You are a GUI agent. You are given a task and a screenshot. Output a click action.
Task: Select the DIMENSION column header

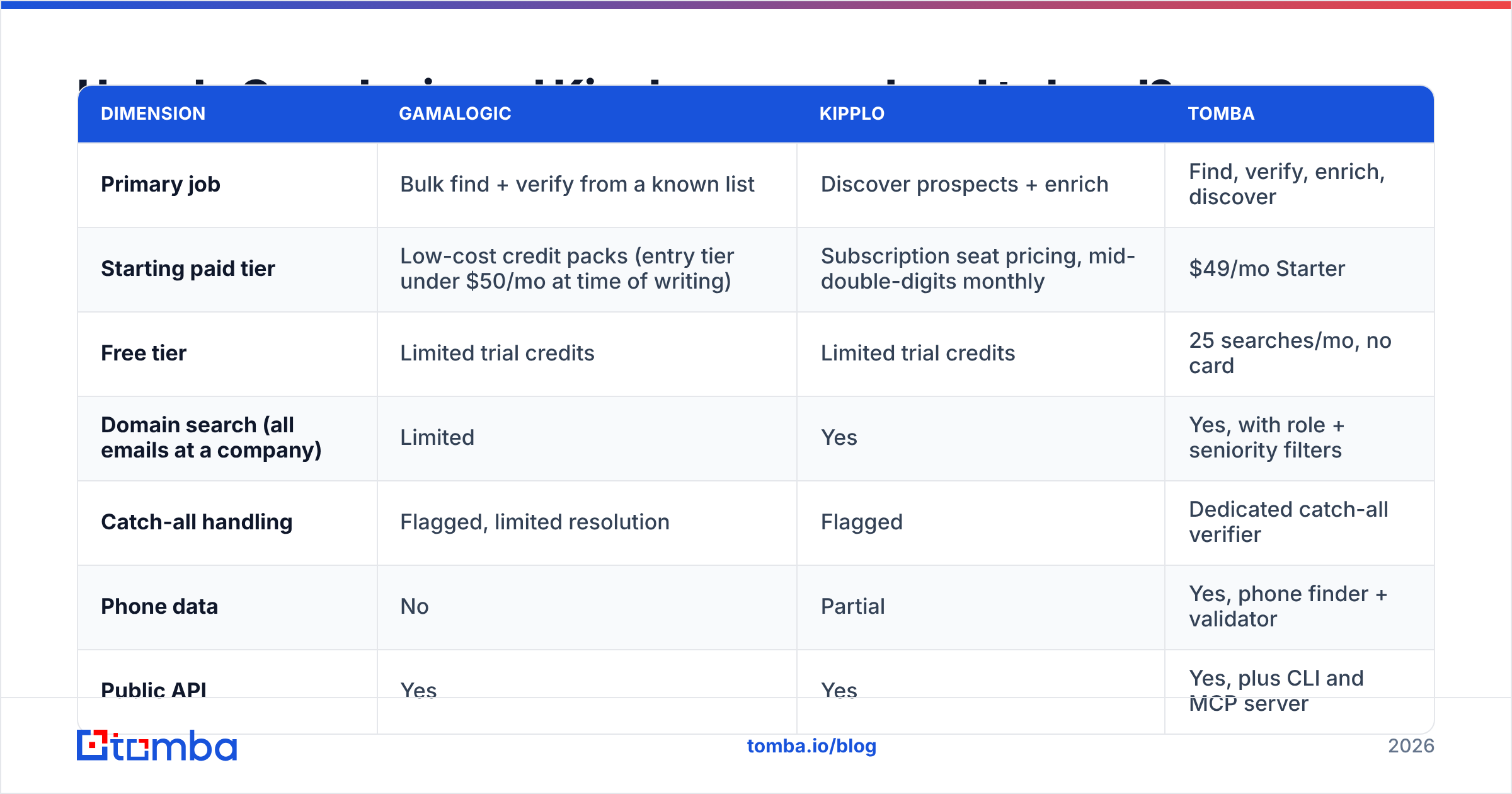coord(153,113)
